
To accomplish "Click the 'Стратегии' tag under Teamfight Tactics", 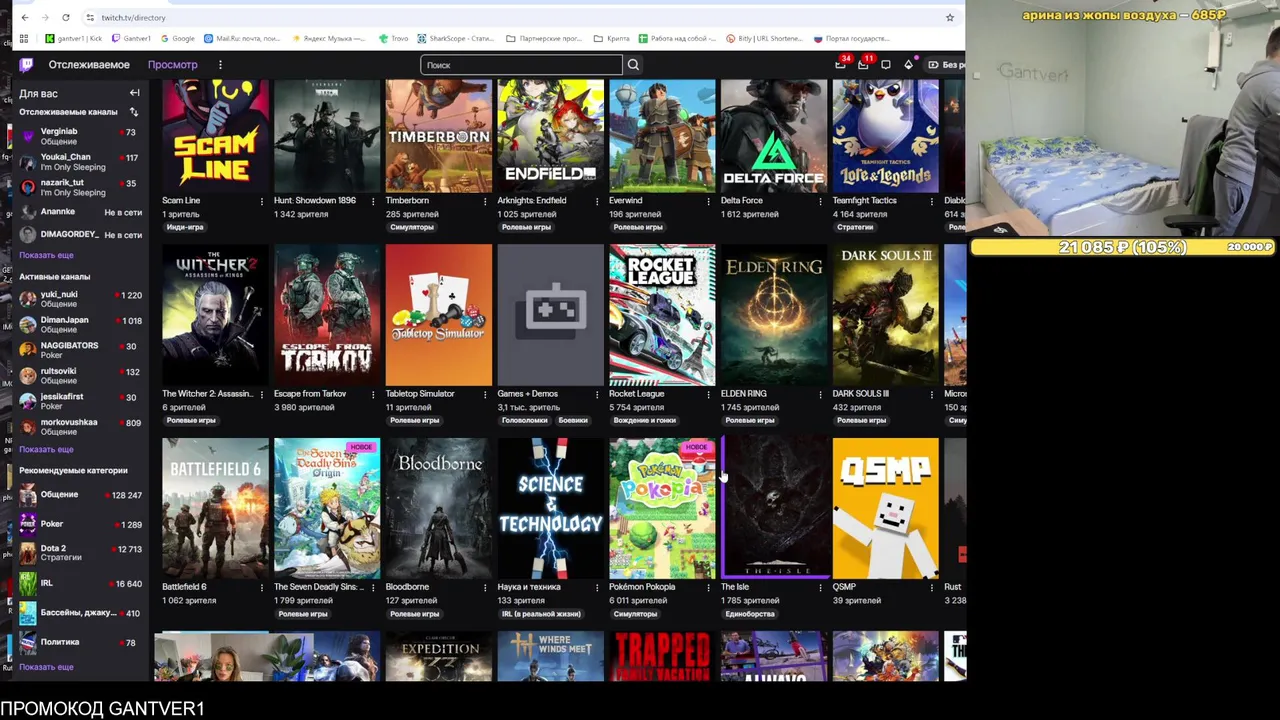I will tap(855, 227).
